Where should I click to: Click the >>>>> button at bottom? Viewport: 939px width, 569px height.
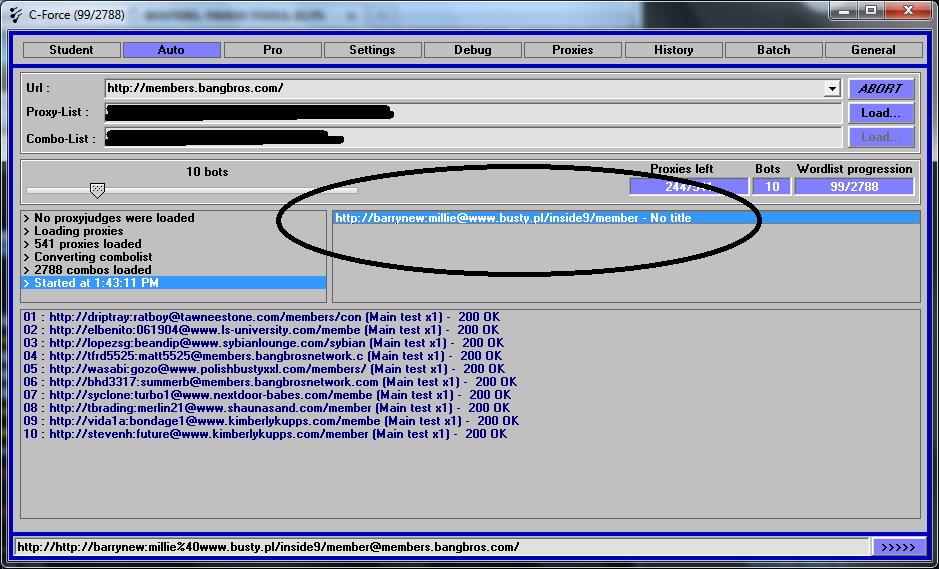click(x=898, y=547)
